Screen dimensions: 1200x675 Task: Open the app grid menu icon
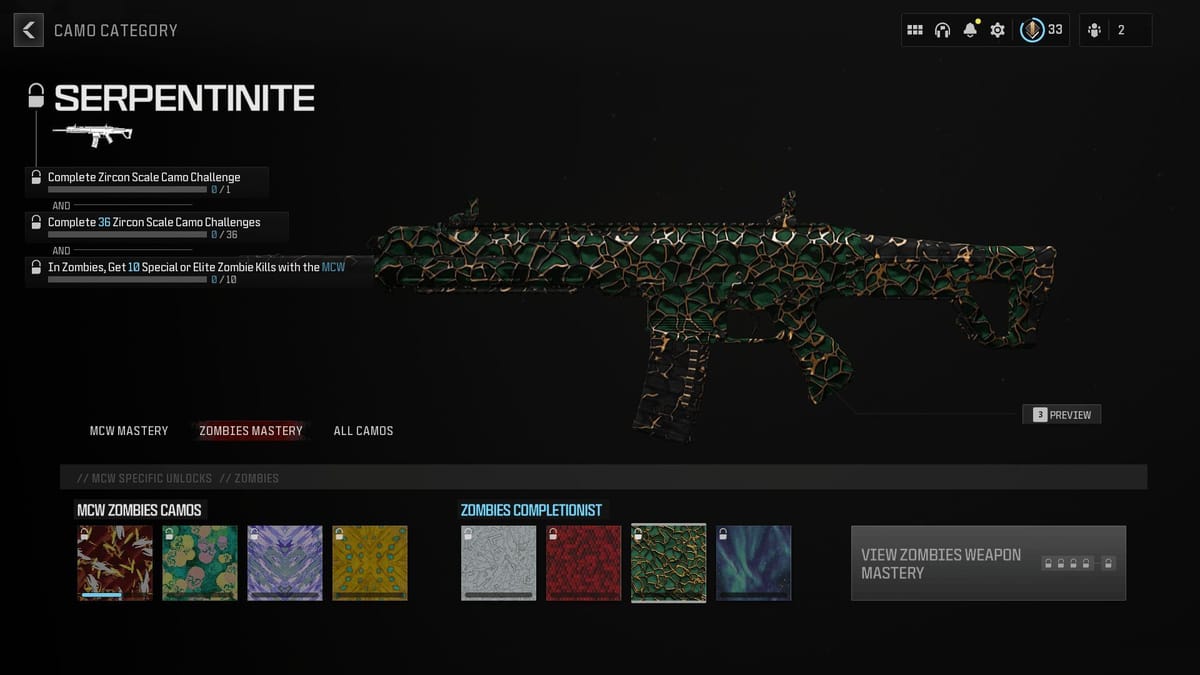click(x=914, y=30)
